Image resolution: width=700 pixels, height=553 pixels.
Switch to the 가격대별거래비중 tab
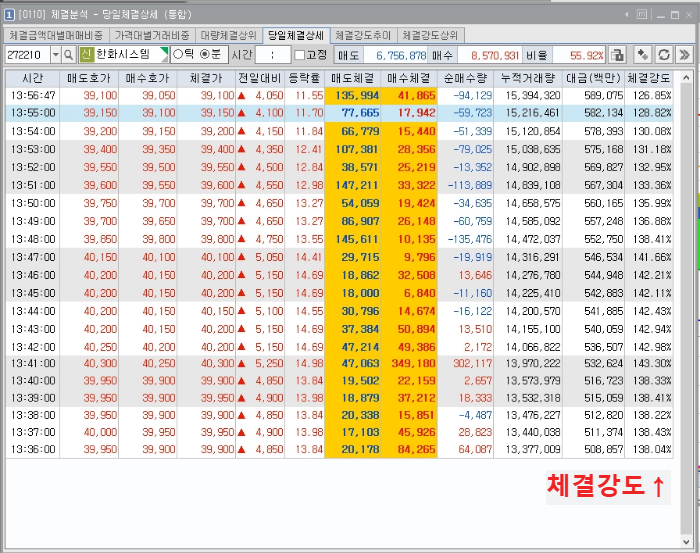point(152,35)
